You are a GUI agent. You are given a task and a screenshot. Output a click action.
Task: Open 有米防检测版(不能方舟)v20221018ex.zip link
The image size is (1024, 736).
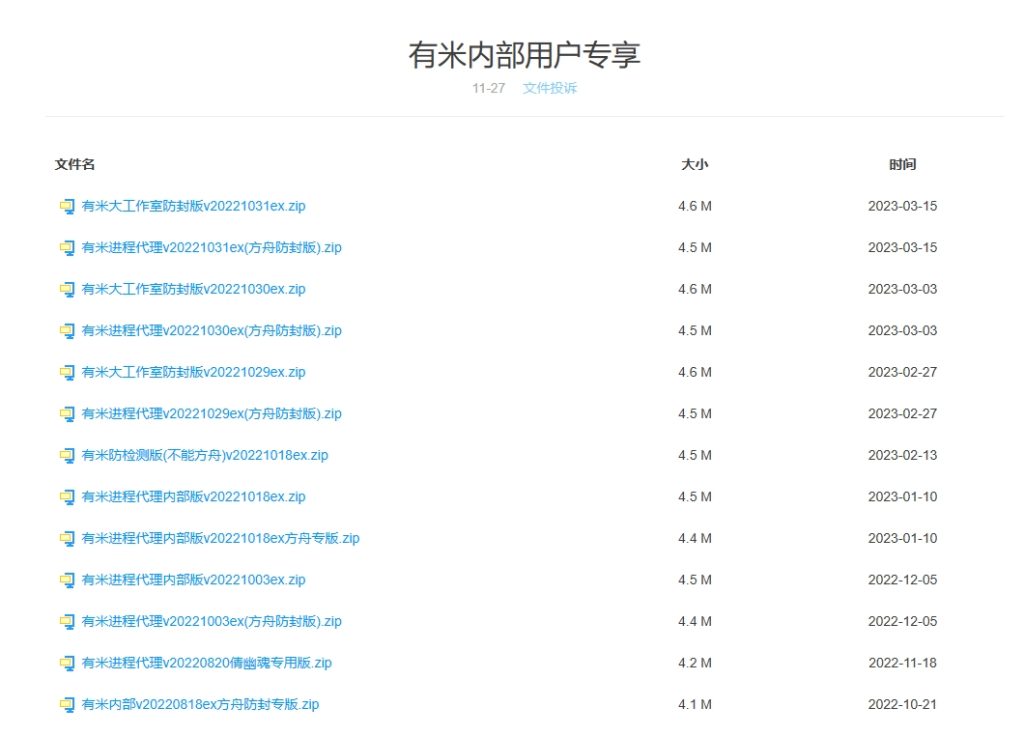click(205, 455)
